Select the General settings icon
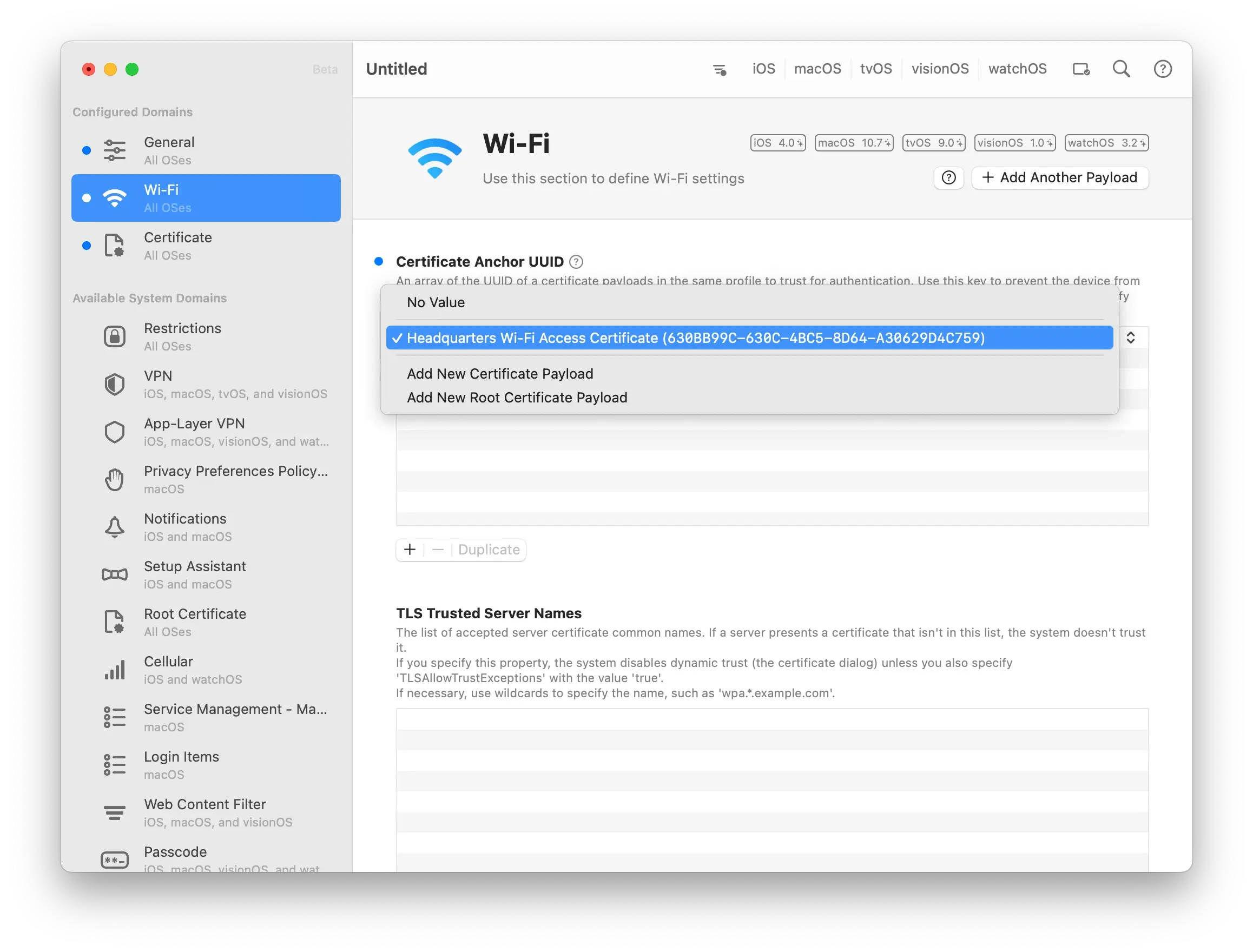This screenshot has width=1253, height=952. click(114, 150)
